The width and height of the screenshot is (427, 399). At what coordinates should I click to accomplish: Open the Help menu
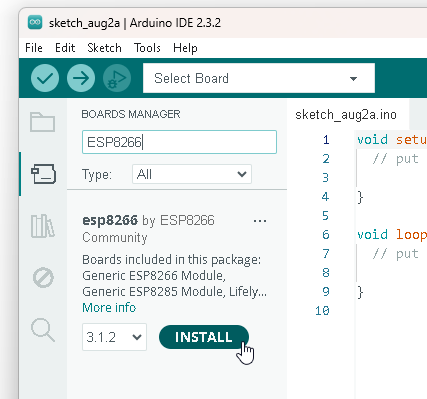click(x=185, y=48)
